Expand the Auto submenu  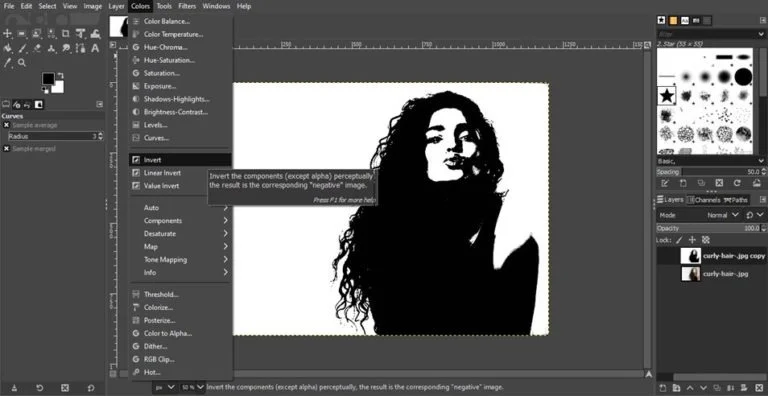click(180, 208)
